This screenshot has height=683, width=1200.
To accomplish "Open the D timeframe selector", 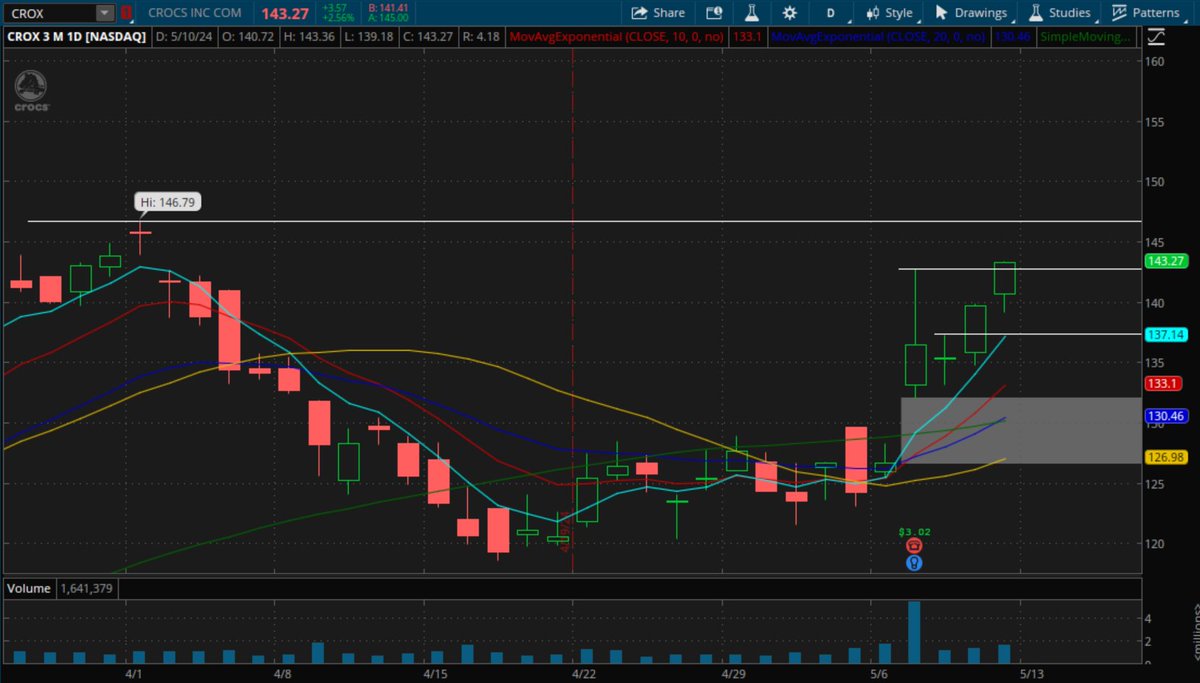I will coord(830,13).
